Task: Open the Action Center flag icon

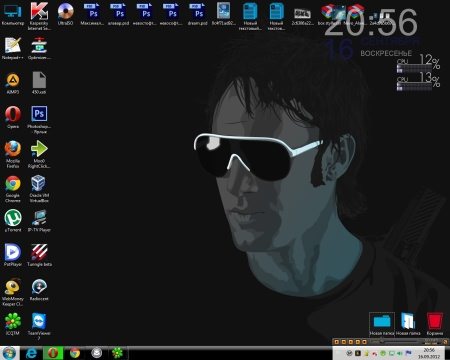Action: [x=408, y=353]
